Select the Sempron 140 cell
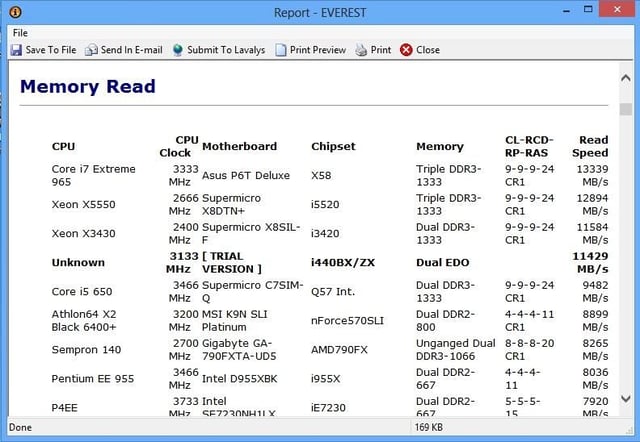Viewport: 640px width, 442px height. coord(86,350)
